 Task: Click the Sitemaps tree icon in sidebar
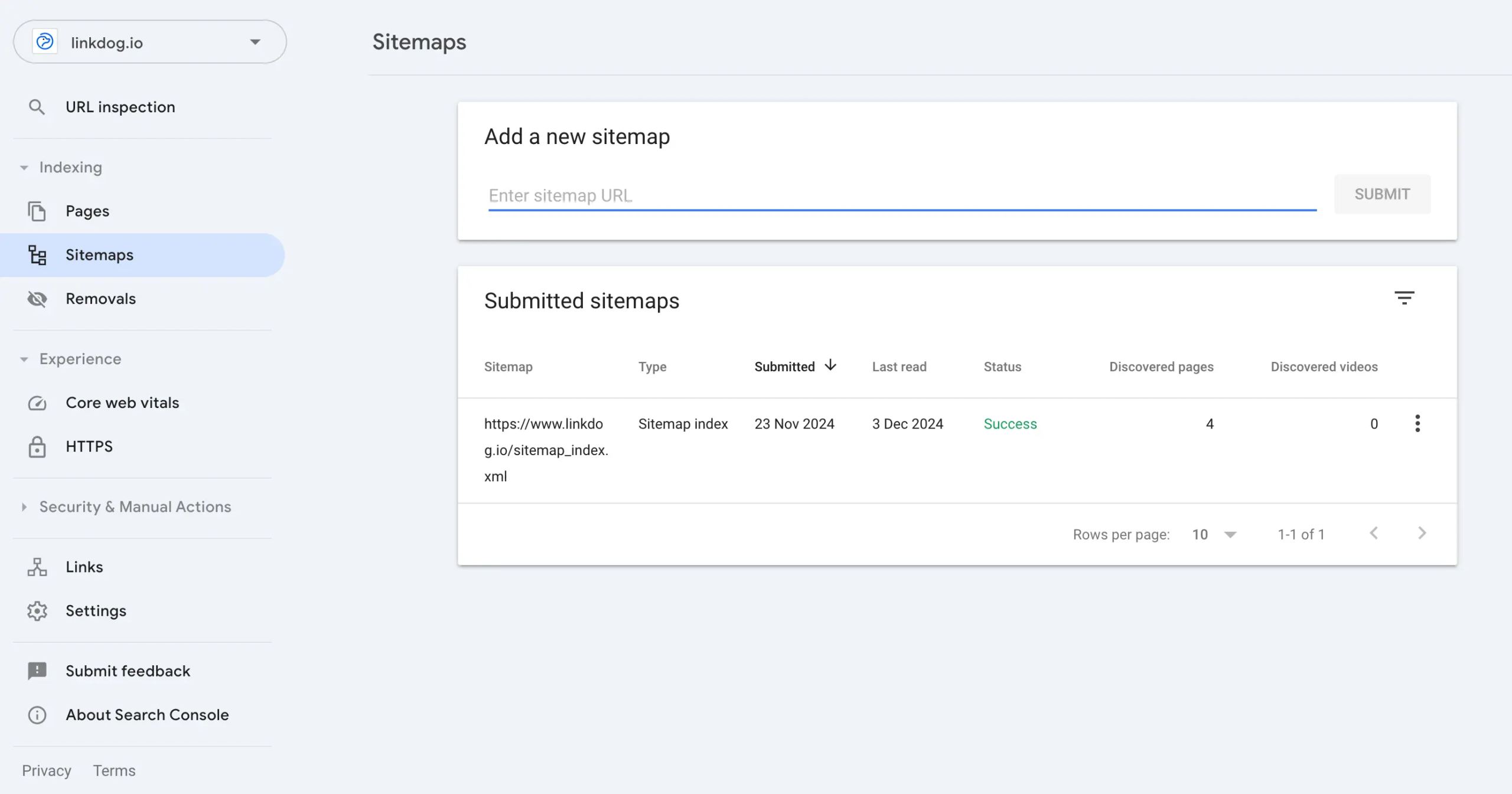pyautogui.click(x=37, y=255)
